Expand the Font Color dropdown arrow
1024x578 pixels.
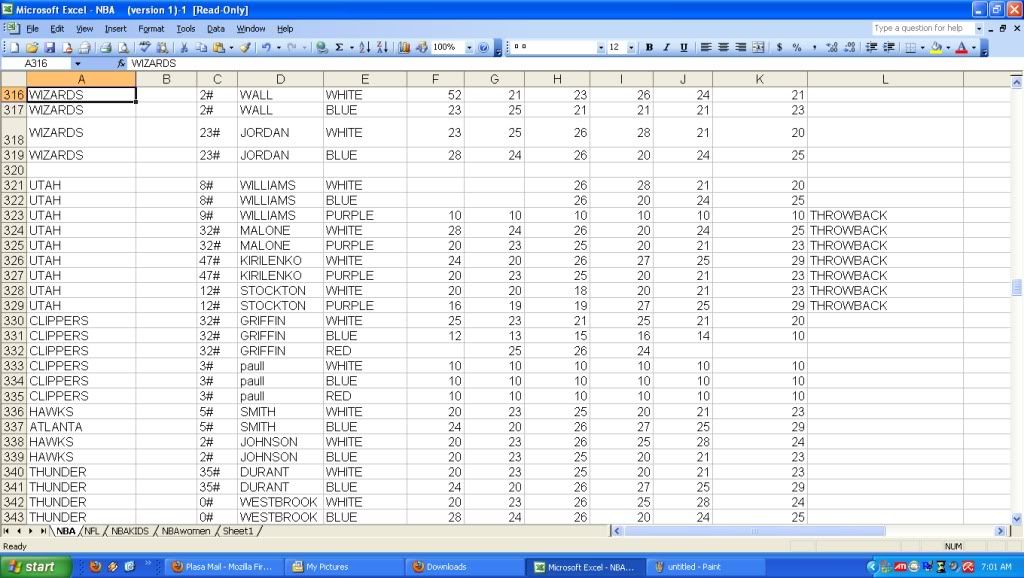coord(974,47)
